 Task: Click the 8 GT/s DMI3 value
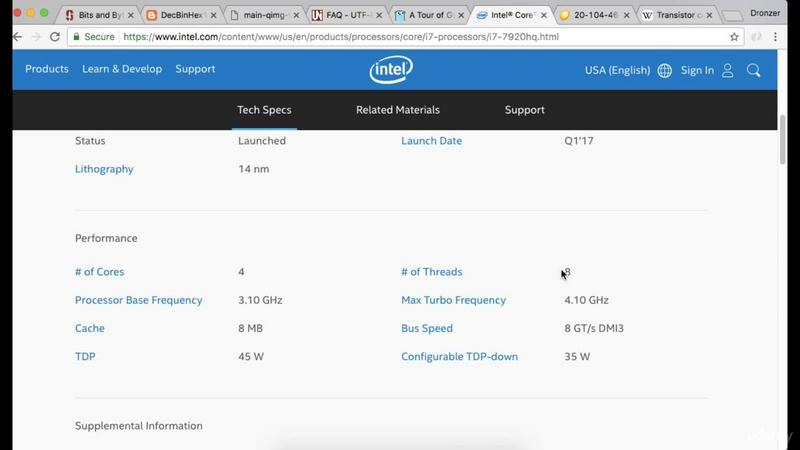(594, 328)
